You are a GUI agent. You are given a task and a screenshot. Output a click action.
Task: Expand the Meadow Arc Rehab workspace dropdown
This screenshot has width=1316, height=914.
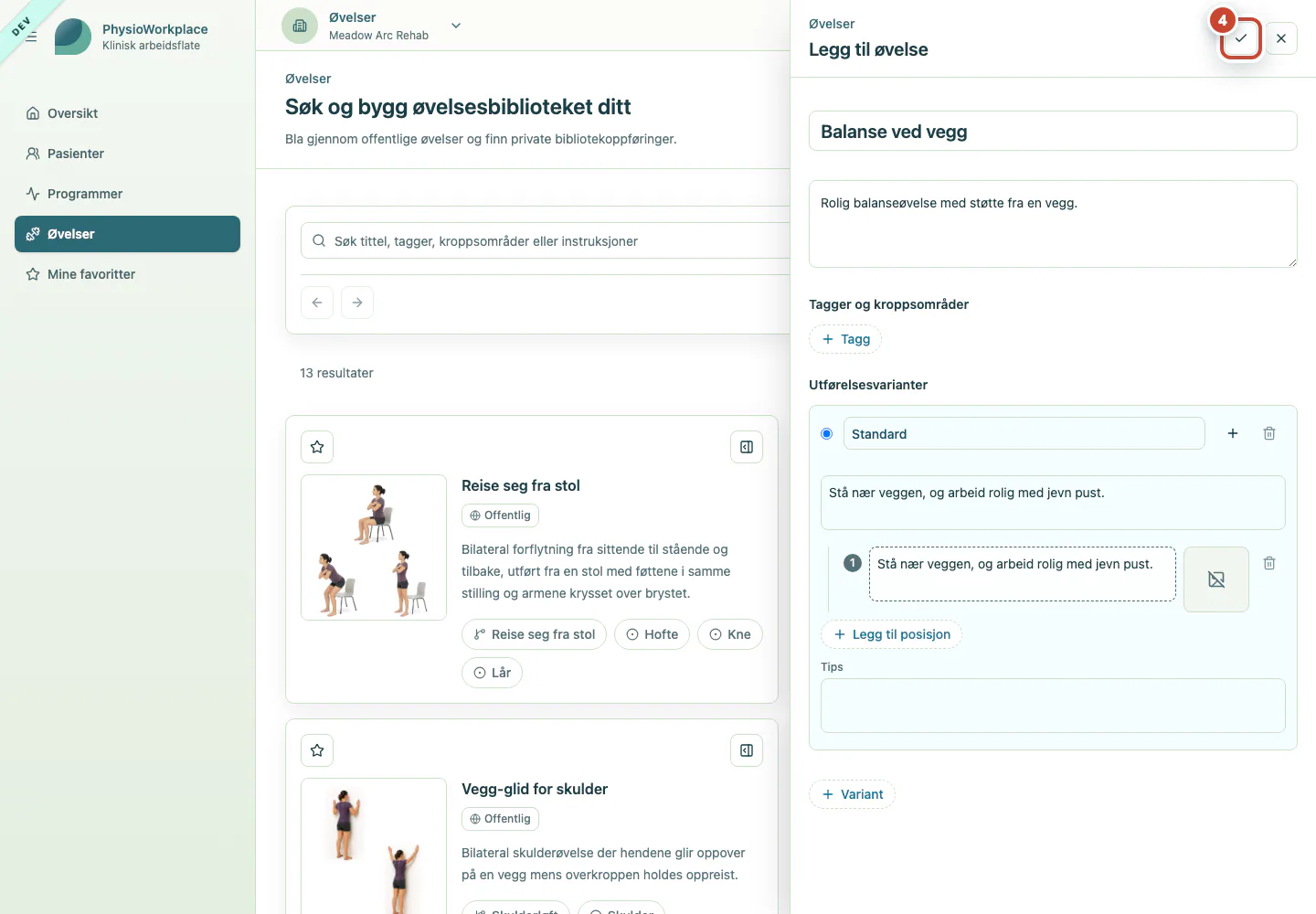[456, 26]
